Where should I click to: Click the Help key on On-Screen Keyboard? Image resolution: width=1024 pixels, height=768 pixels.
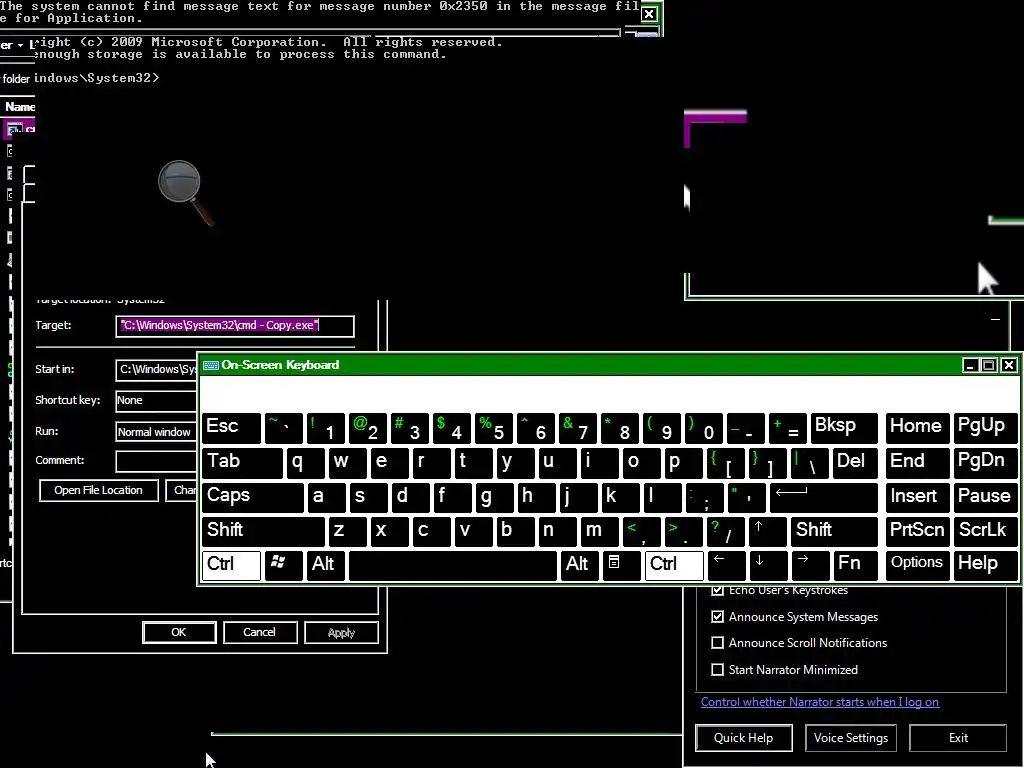[985, 565]
